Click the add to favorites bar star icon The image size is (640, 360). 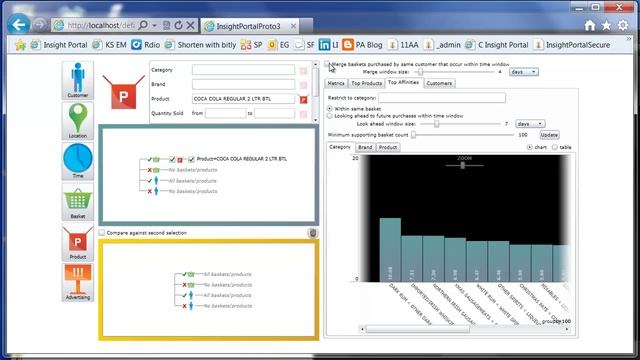tap(20, 45)
